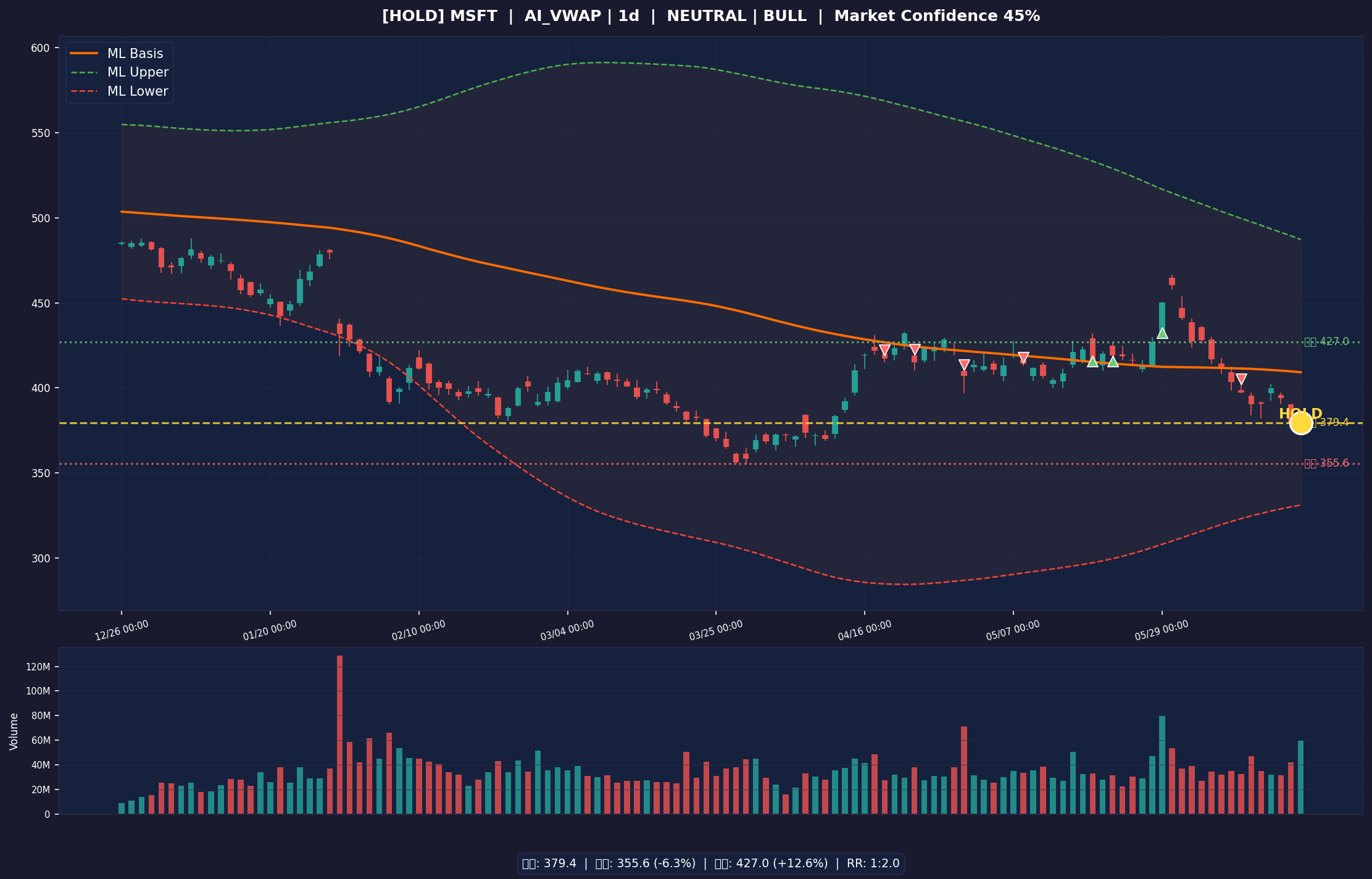
Task: Click "Market Confidence 45%" in the title
Action: click(937, 17)
